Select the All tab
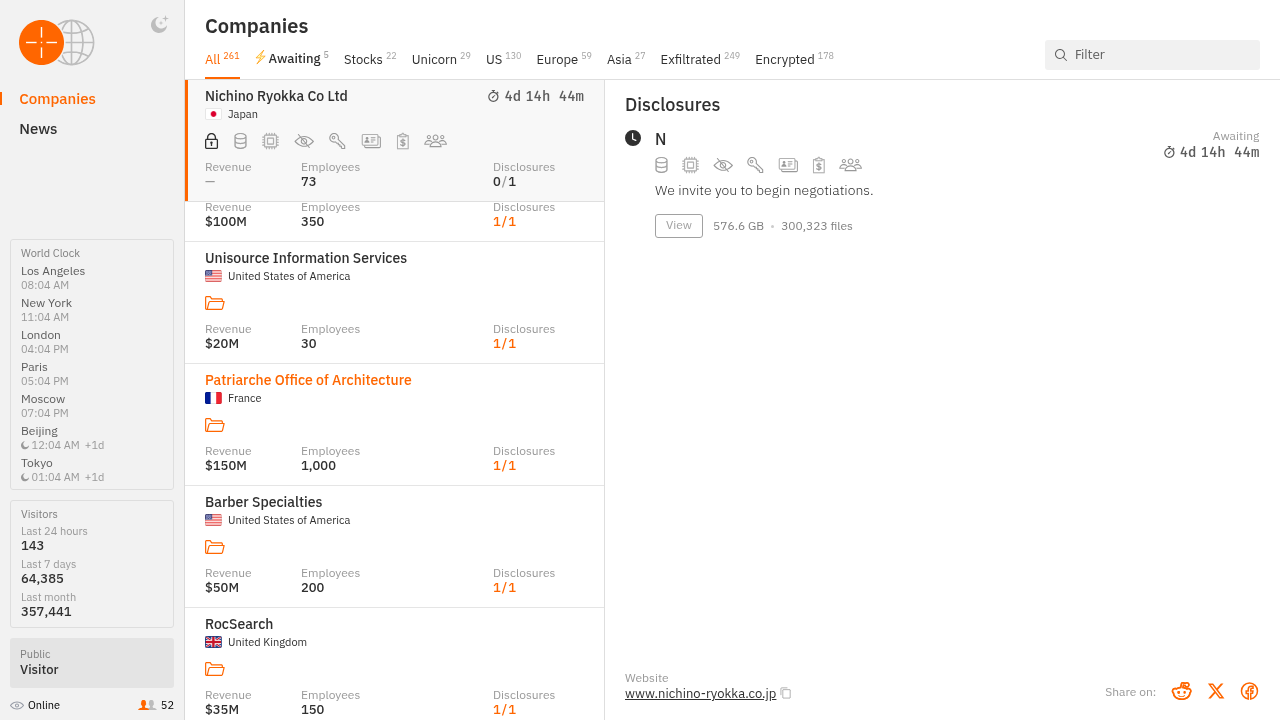The height and width of the screenshot is (720, 1280). tap(222, 58)
